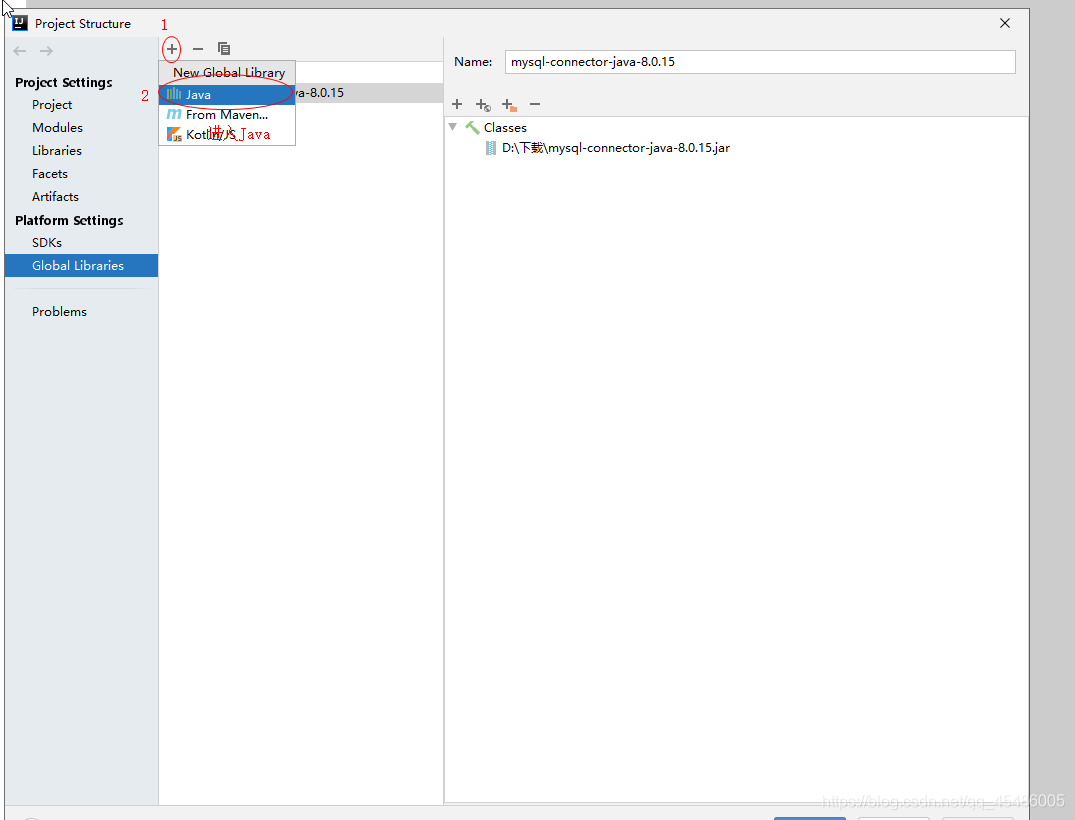Viewport: 1075px width, 820px height.
Task: Attach files from URL with plus-globe icon
Action: [483, 105]
